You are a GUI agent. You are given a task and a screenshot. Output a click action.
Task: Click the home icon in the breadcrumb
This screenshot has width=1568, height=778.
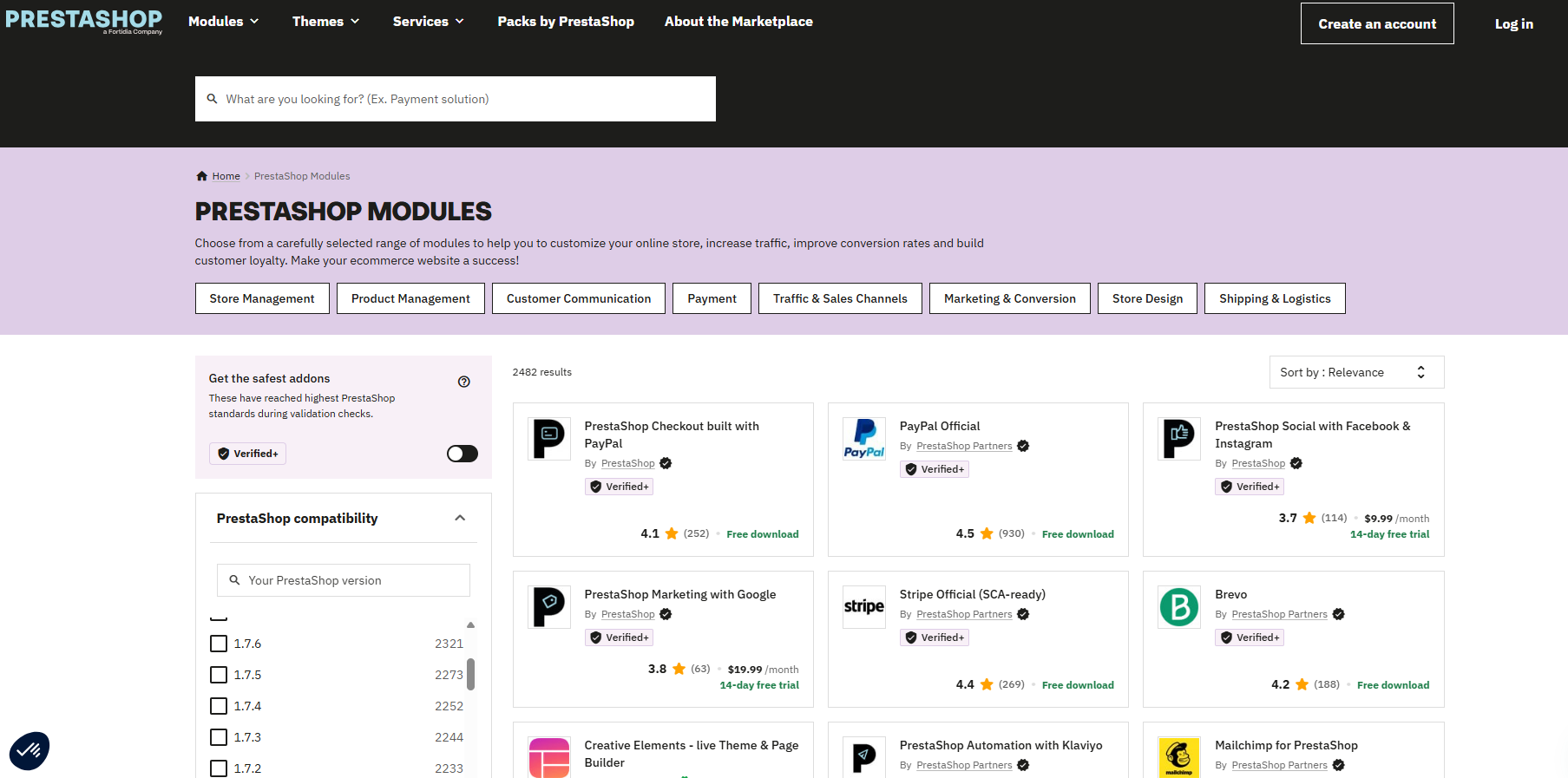coord(201,176)
